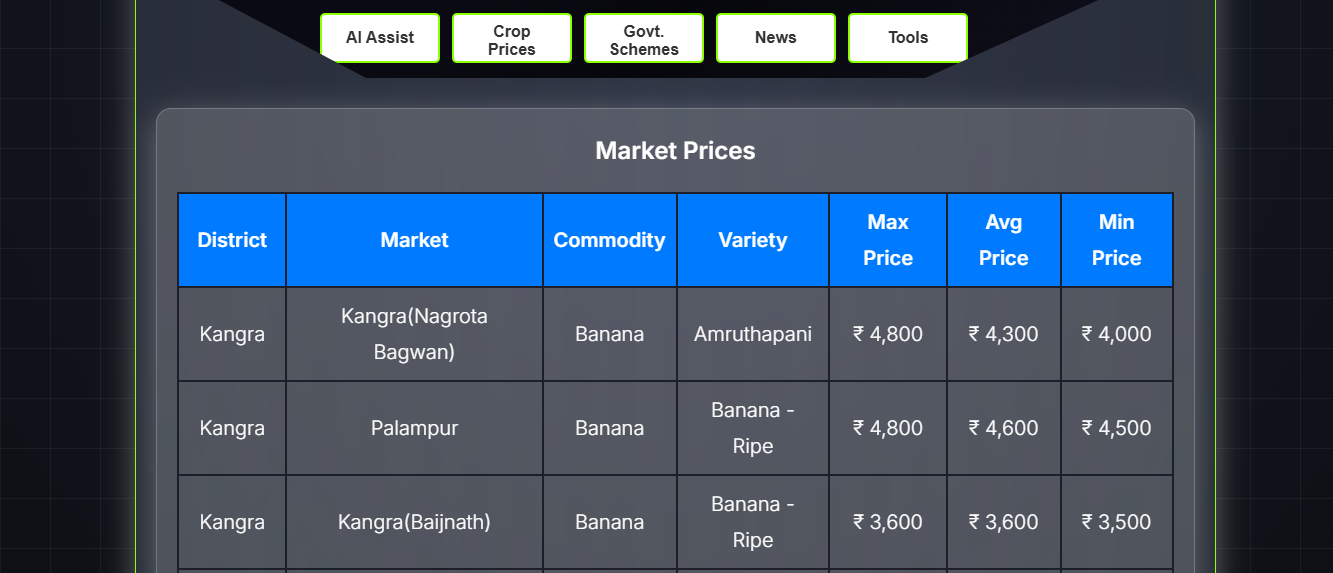
Task: Select the Palampur market cell
Action: 415,428
